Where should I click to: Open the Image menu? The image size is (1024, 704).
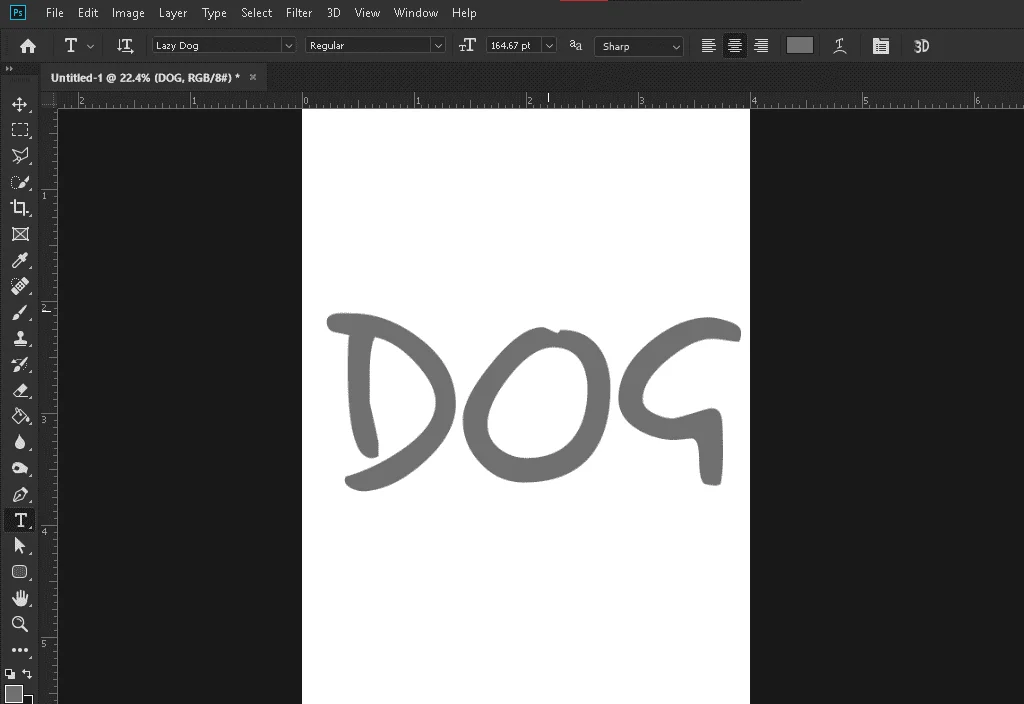tap(128, 13)
